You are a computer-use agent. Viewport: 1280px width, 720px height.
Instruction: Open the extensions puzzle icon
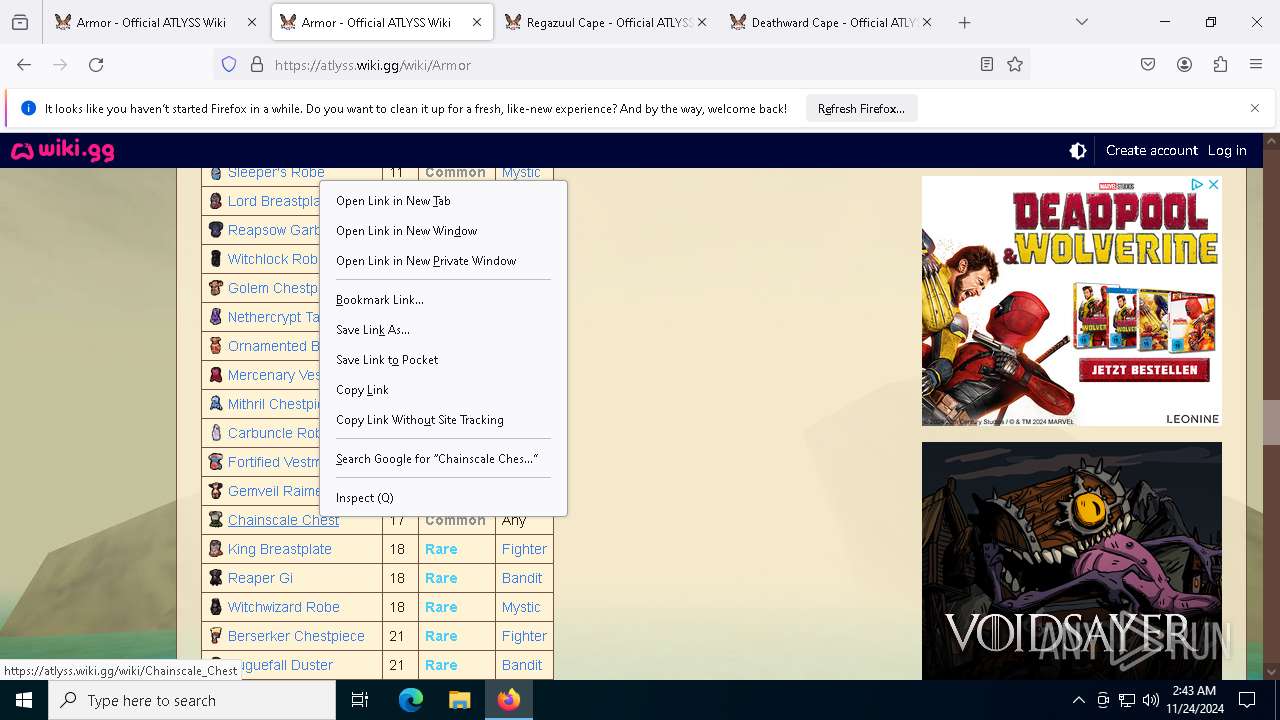[x=1220, y=64]
